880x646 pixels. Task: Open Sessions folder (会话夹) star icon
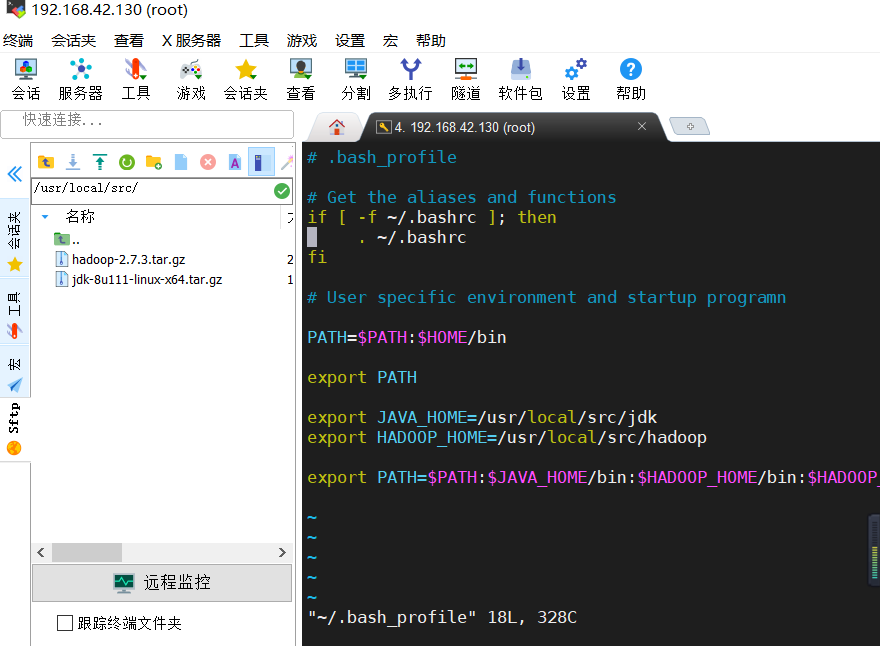pyautogui.click(x=246, y=80)
